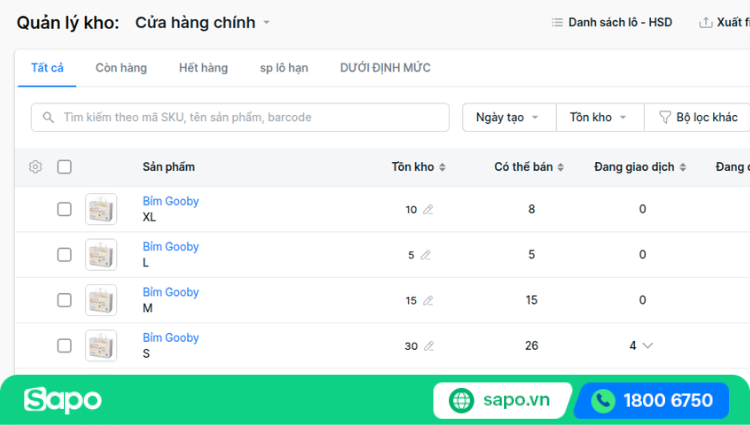Open Danh sách lô - HSD

(x=612, y=22)
